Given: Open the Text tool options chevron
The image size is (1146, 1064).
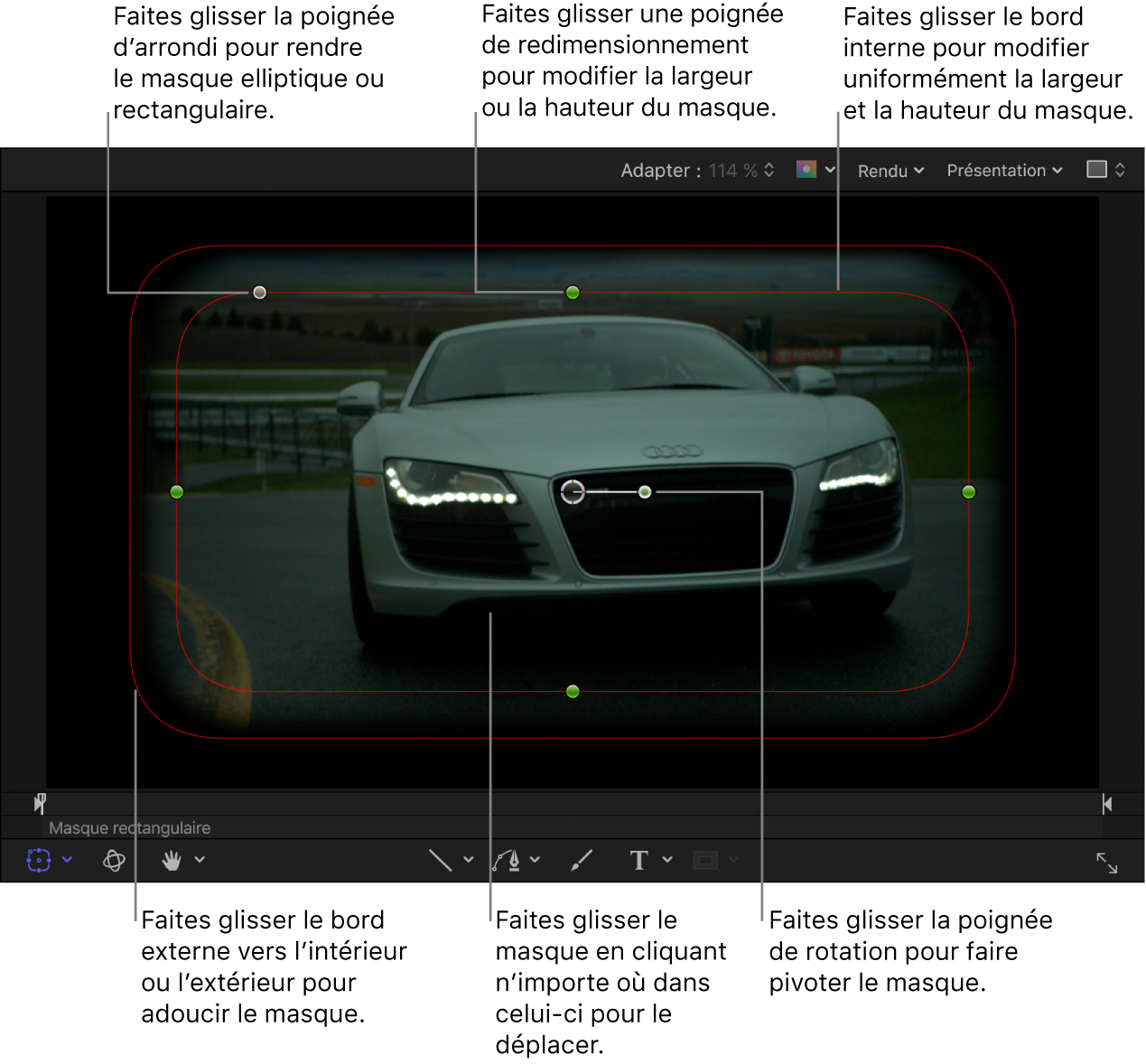Looking at the screenshot, I should coord(667,860).
